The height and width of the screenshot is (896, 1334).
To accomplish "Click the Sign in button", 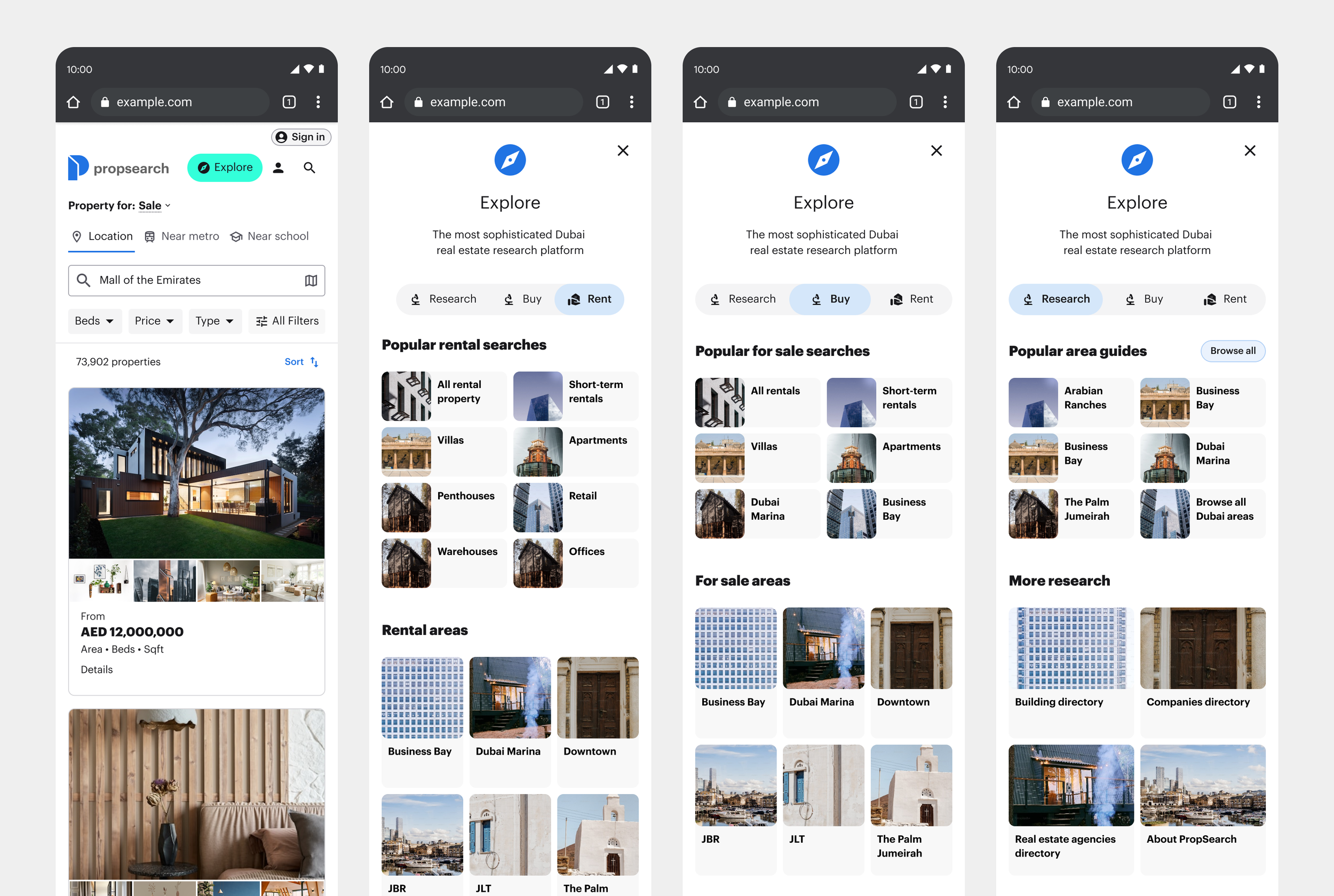I will (301, 137).
